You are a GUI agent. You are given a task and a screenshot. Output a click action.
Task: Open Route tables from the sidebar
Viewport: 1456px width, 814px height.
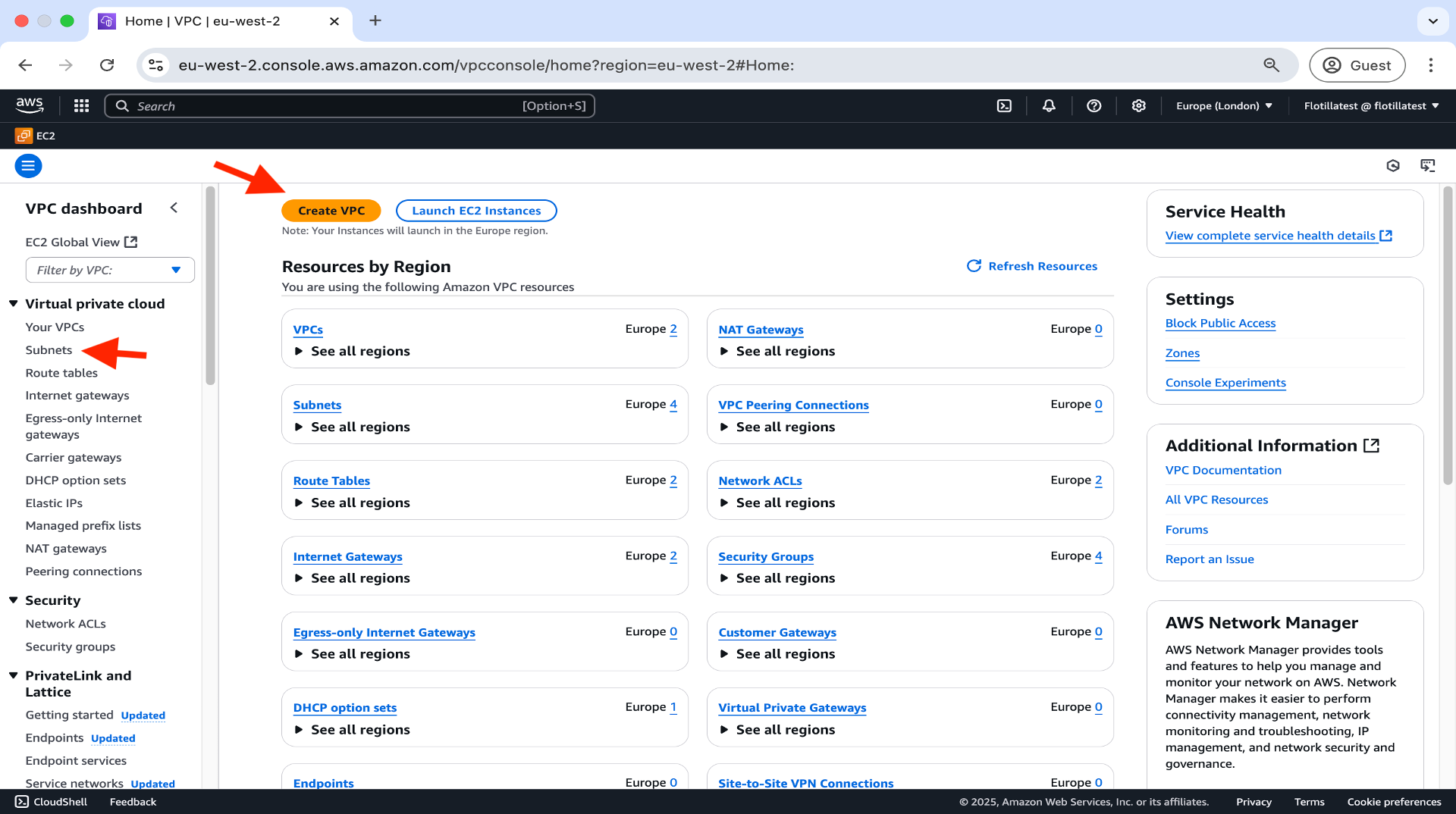pyautogui.click(x=61, y=373)
